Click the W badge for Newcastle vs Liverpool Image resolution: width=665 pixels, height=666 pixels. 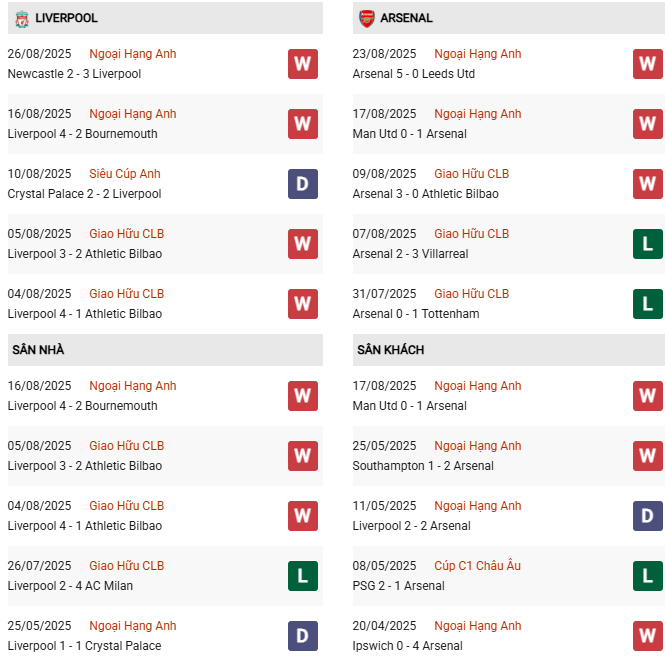click(303, 64)
